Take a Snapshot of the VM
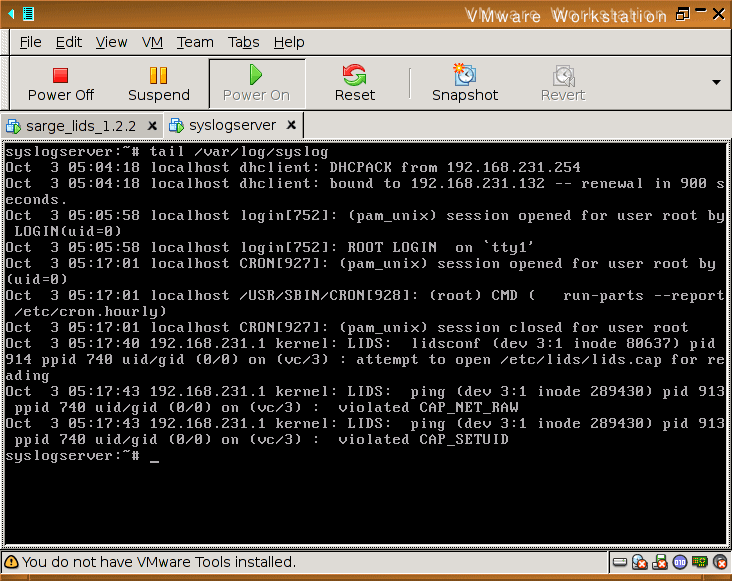732x581 pixels. pos(465,84)
